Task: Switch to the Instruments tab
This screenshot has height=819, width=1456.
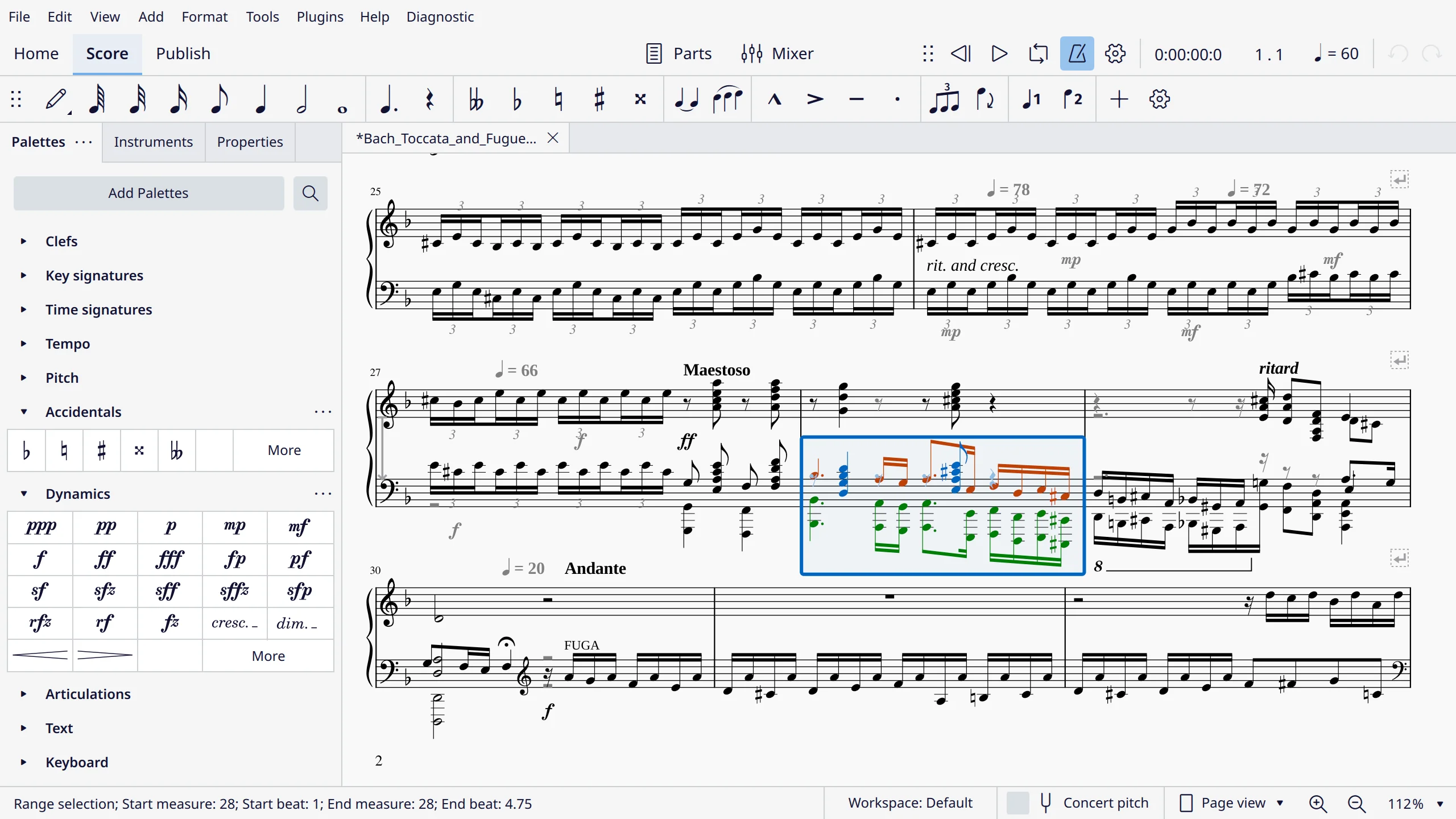Action: click(x=154, y=142)
